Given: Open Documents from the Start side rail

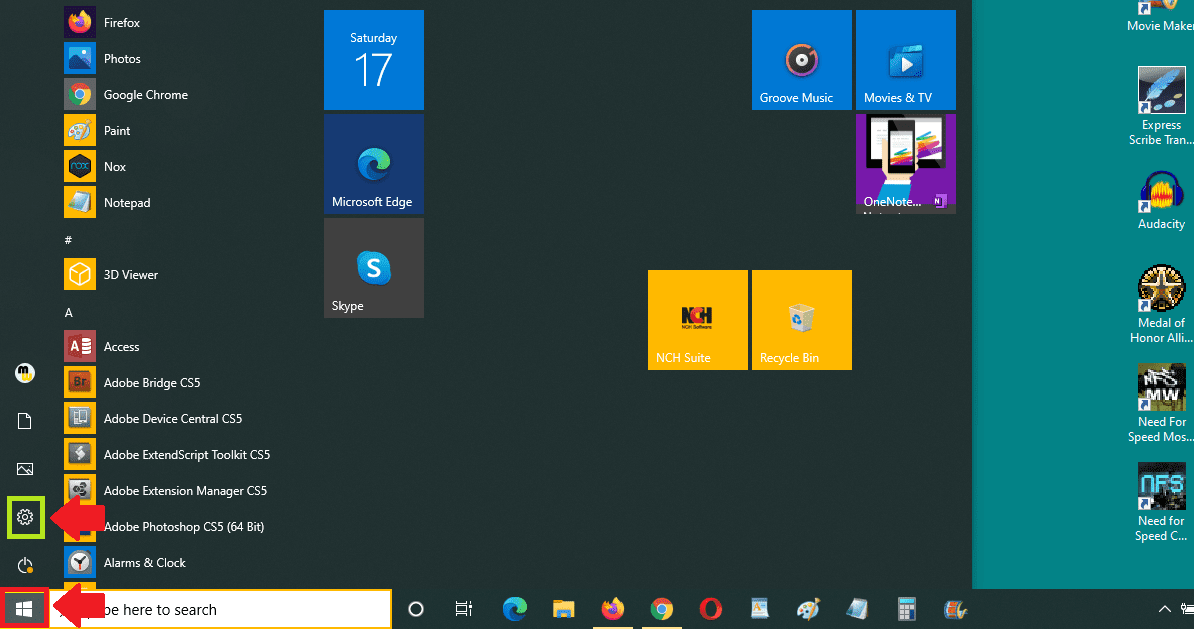Looking at the screenshot, I should tap(25, 421).
